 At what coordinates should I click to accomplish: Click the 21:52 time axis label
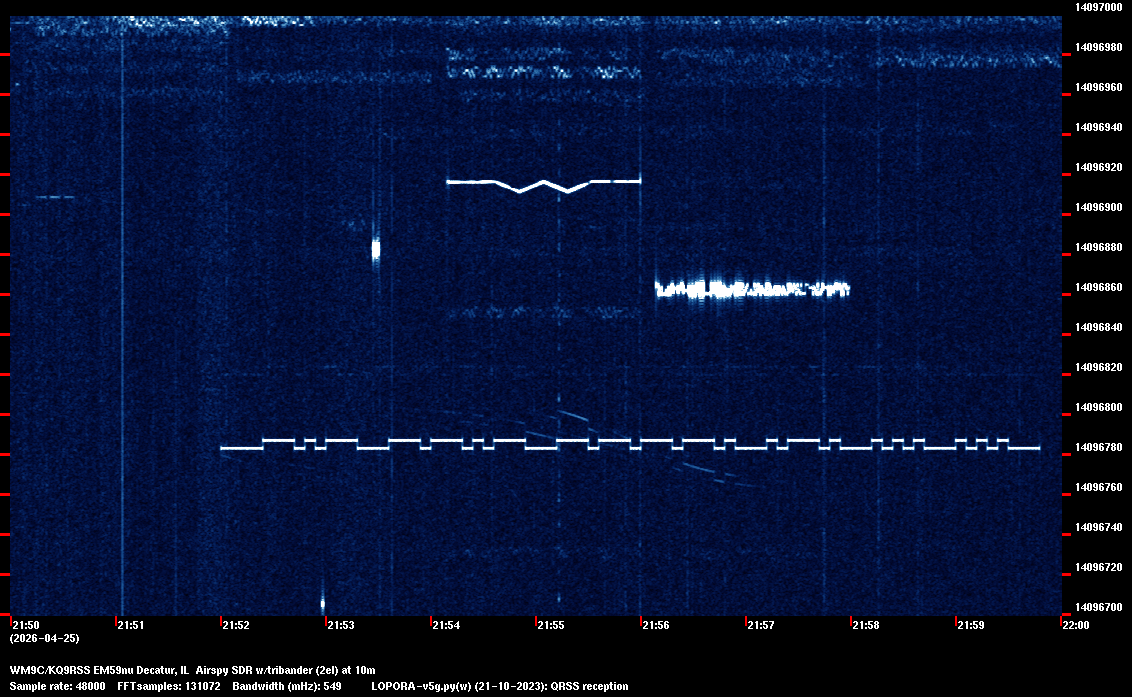(236, 625)
